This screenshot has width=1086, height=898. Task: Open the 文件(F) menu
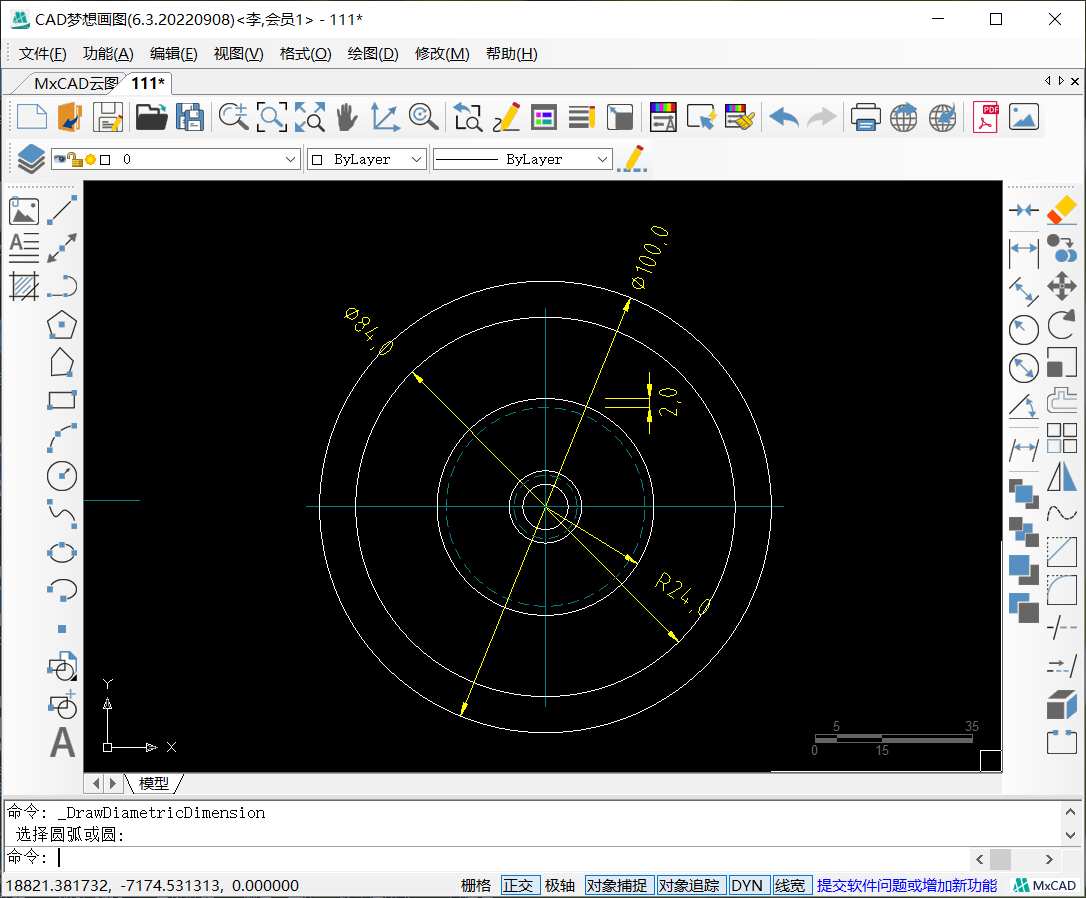click(x=42, y=54)
